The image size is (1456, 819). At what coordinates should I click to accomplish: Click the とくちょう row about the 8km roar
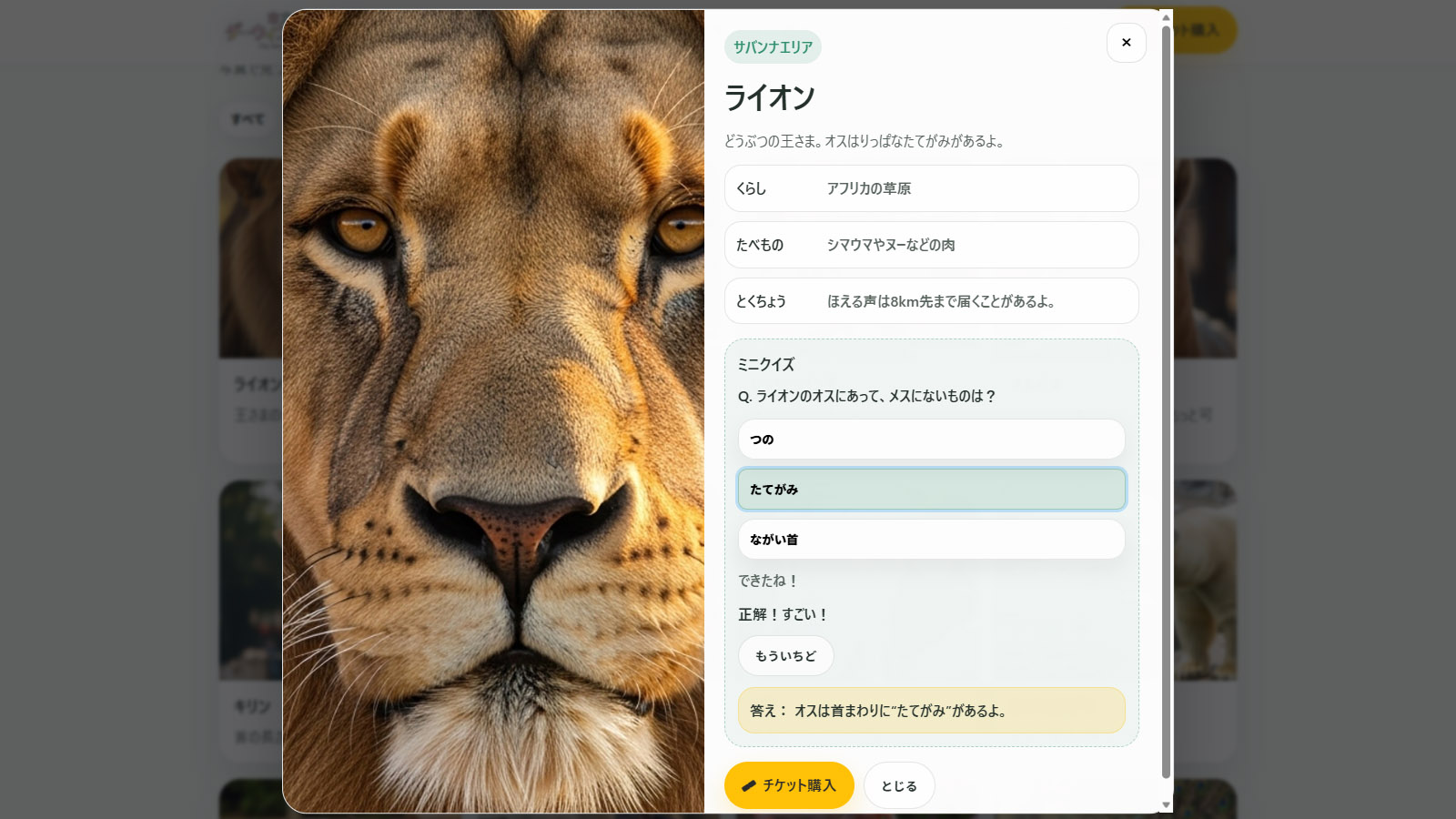point(931,301)
